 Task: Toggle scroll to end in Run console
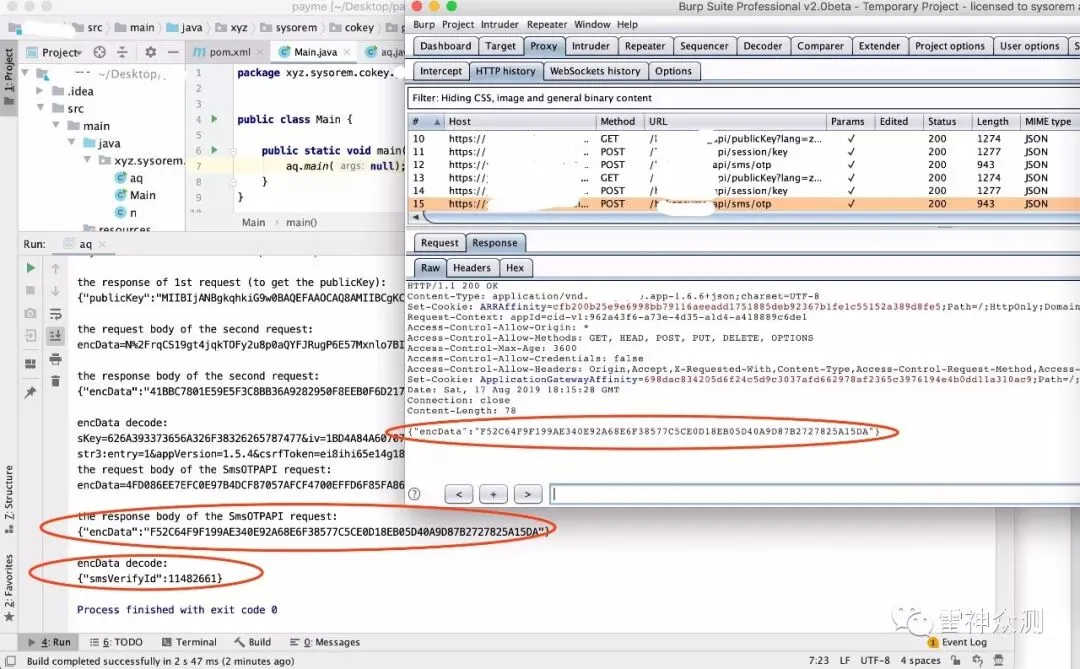(x=56, y=336)
